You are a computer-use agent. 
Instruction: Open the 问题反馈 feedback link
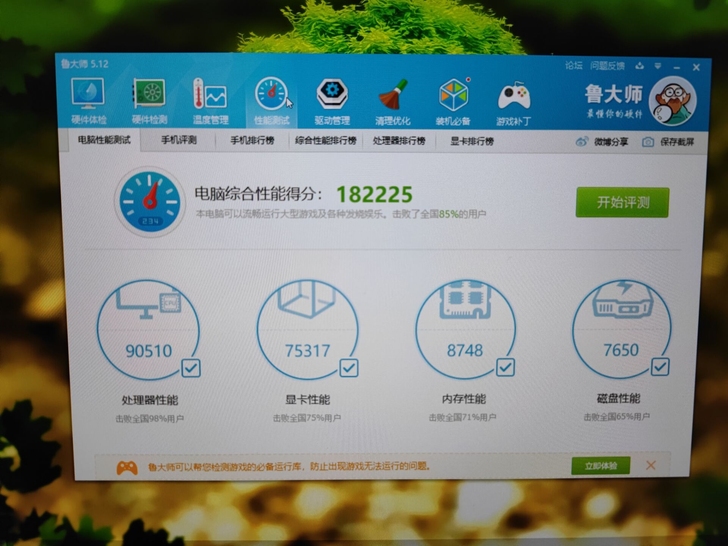607,66
